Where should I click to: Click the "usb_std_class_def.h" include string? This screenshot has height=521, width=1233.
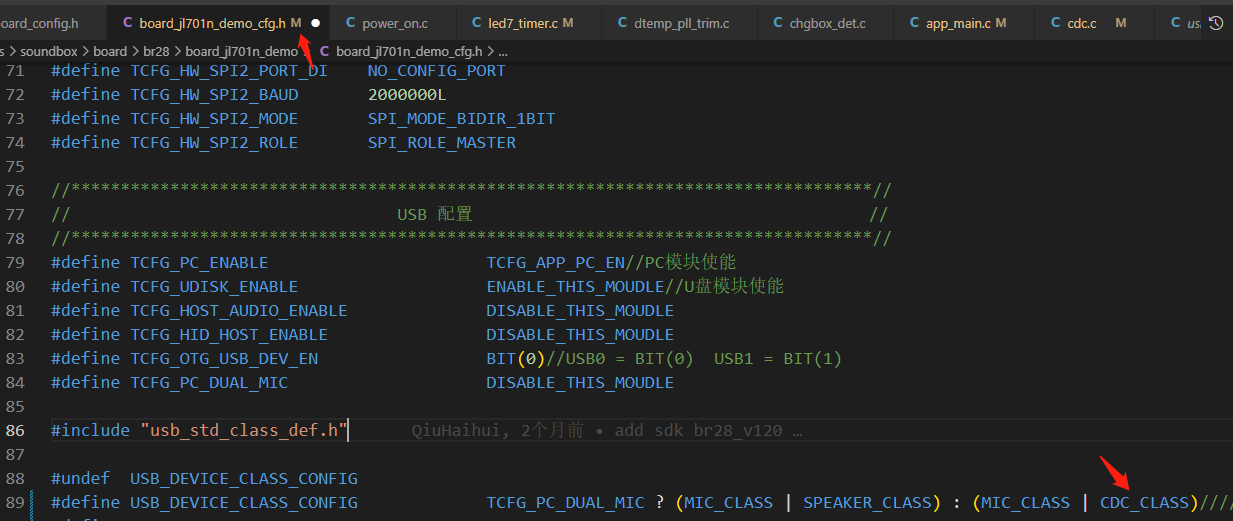tap(244, 430)
